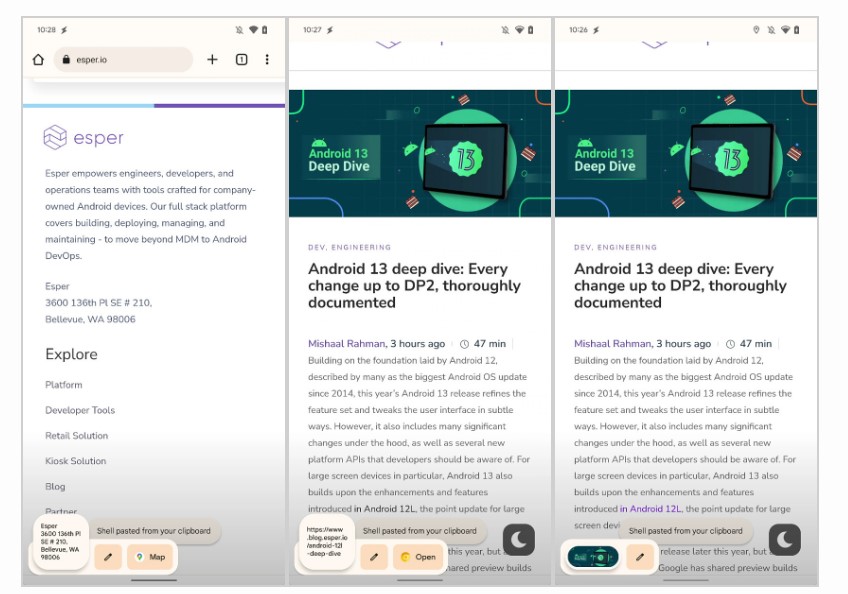Image resolution: width=848 pixels, height=594 pixels.
Task: Open a new tab with the plus icon
Action: (212, 60)
